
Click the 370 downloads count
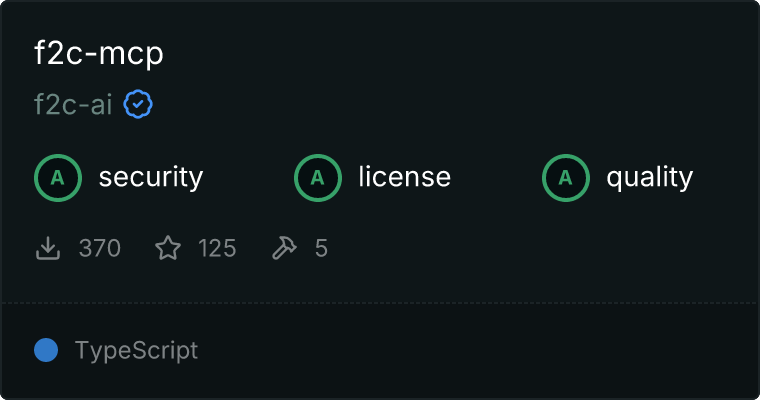tap(99, 248)
